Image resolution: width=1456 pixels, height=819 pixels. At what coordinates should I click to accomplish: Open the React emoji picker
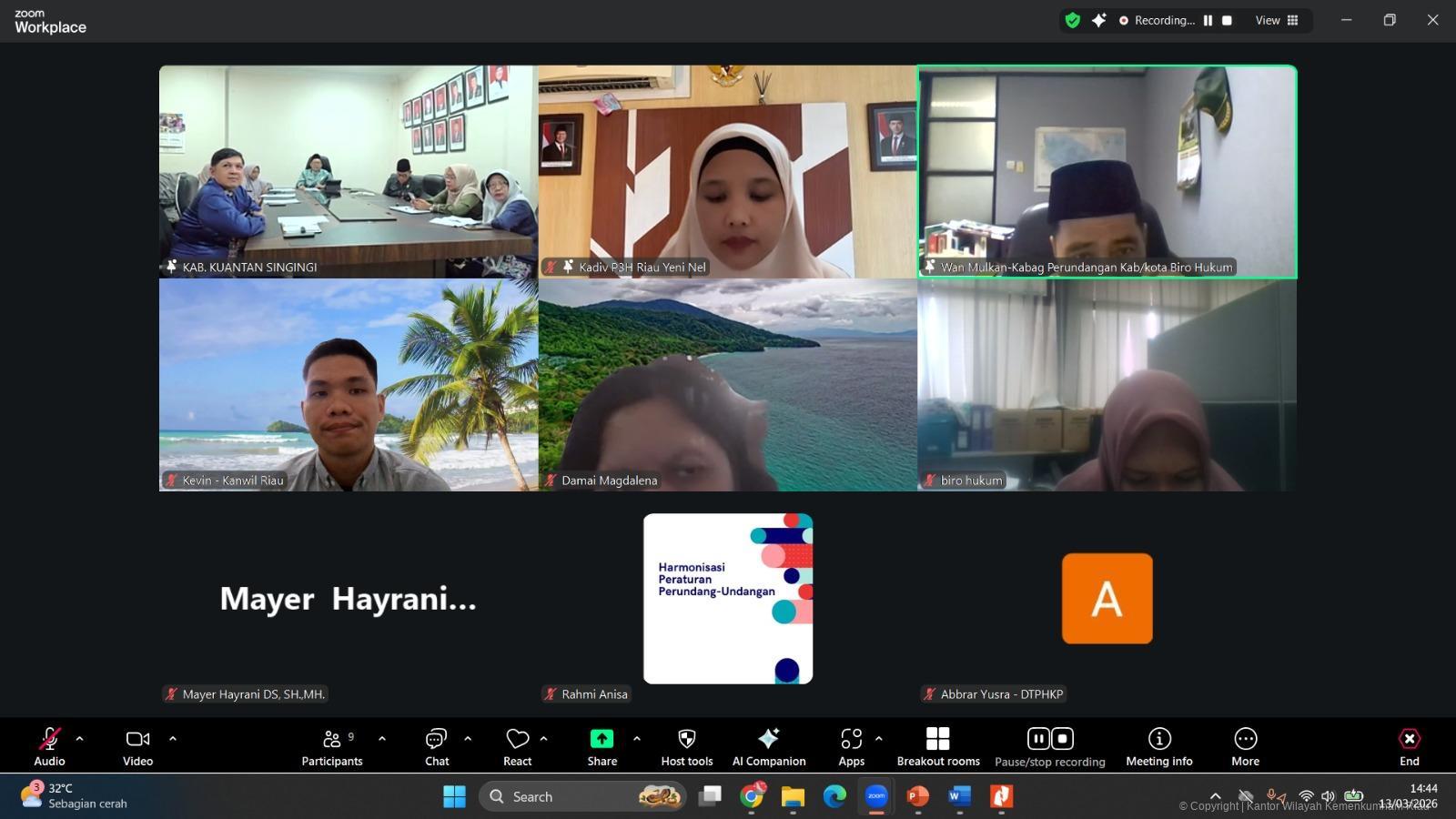click(x=517, y=745)
